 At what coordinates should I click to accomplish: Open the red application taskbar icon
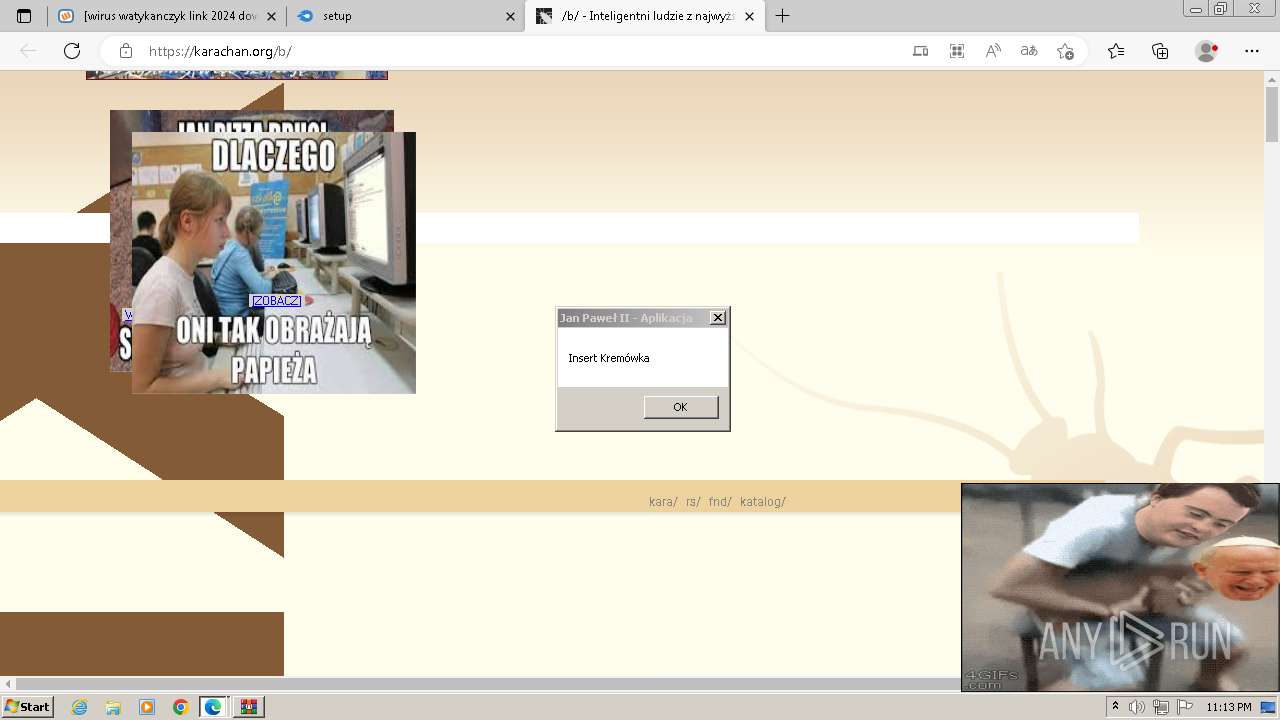(x=249, y=707)
